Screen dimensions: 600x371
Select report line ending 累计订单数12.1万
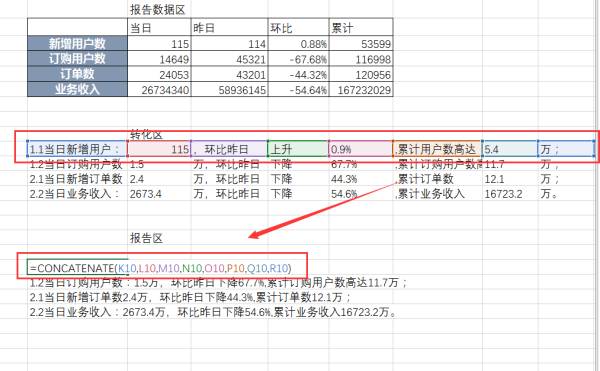tap(190, 297)
